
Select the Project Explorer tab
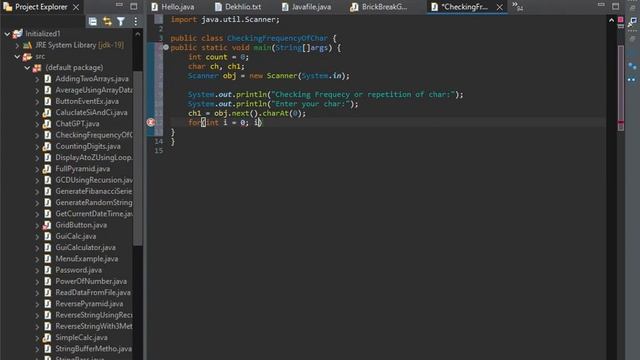pos(41,7)
